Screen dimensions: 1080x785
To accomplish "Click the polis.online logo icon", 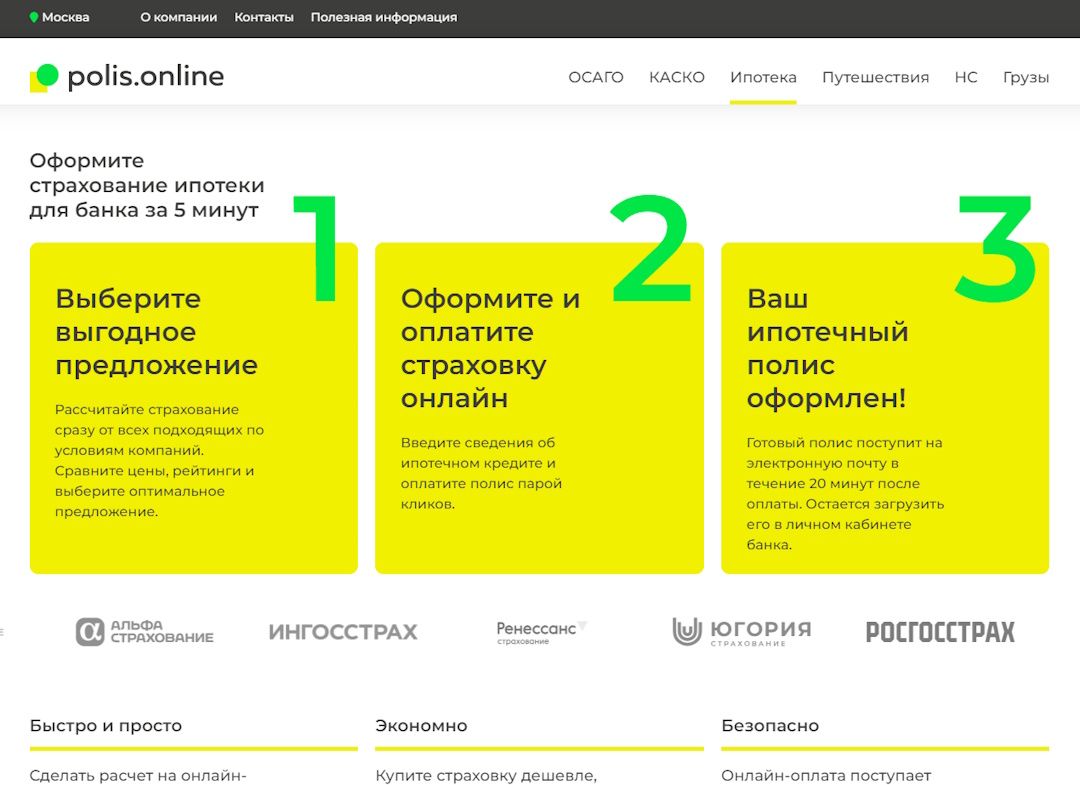I will coord(45,77).
